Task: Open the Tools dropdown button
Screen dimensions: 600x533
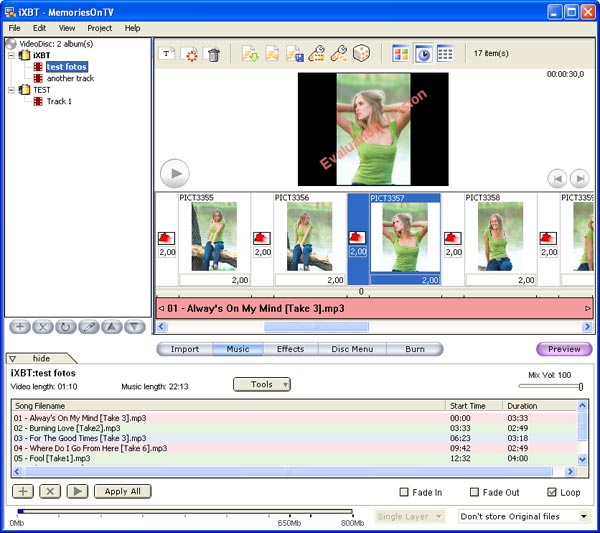Action: (x=262, y=385)
